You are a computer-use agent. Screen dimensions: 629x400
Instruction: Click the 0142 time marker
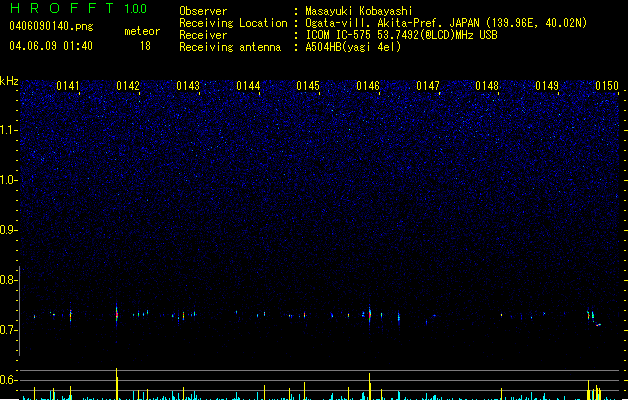(128, 86)
